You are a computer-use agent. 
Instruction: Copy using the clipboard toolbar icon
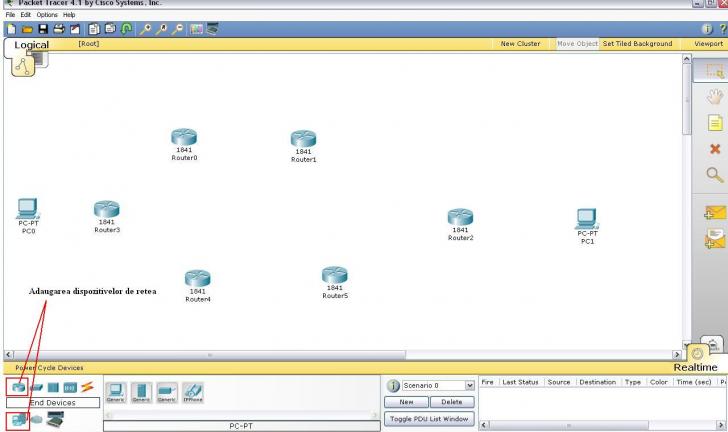[94, 29]
